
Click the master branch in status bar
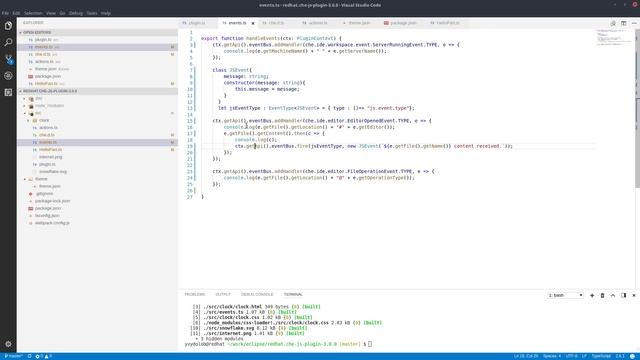(13, 356)
